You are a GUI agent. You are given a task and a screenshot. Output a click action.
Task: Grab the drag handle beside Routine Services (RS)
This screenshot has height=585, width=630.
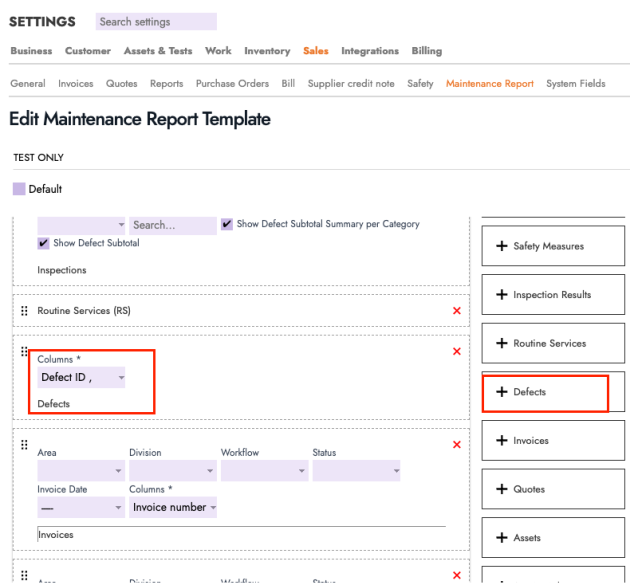tap(24, 311)
